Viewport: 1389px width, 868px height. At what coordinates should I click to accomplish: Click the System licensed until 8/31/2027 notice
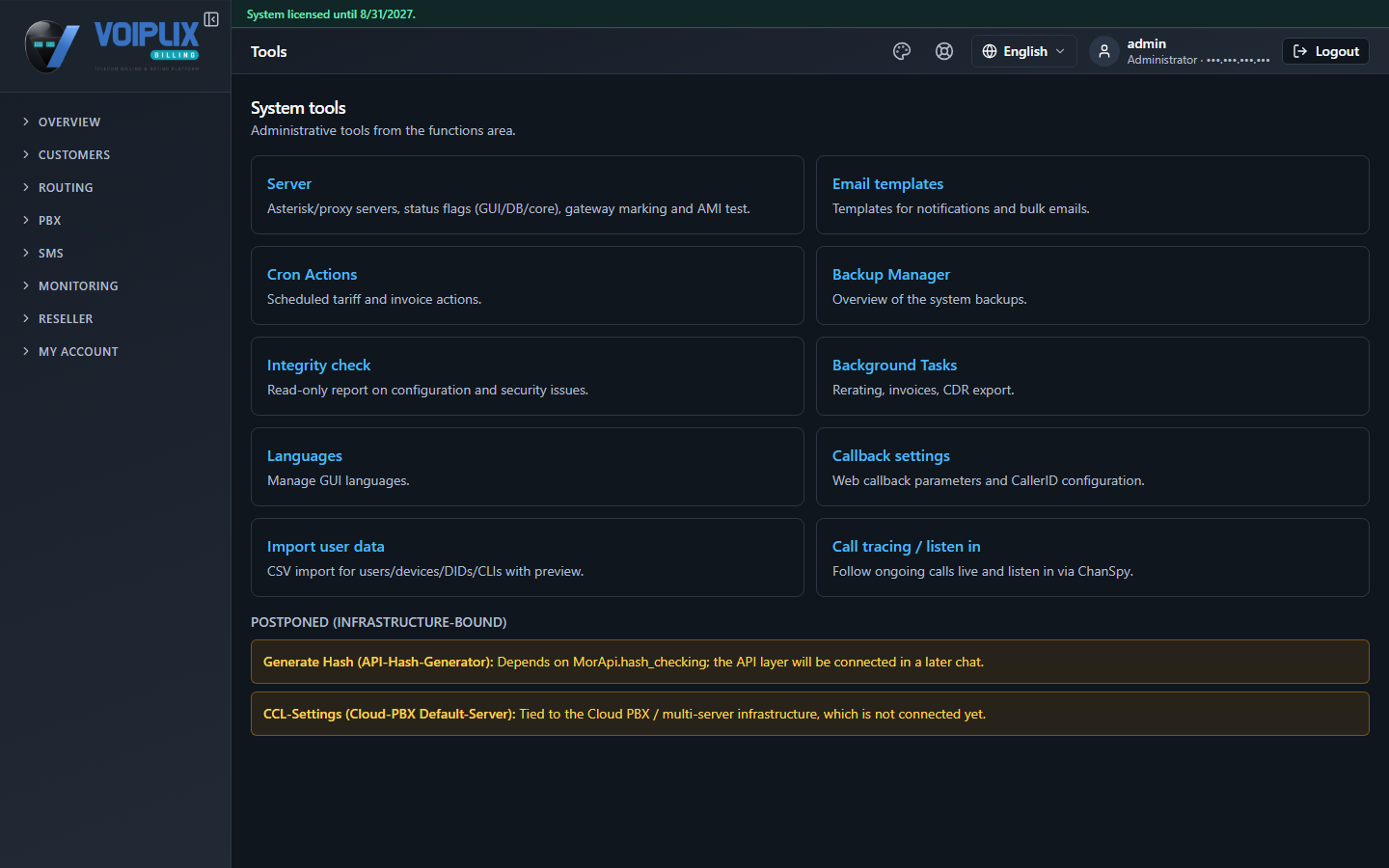331,14
